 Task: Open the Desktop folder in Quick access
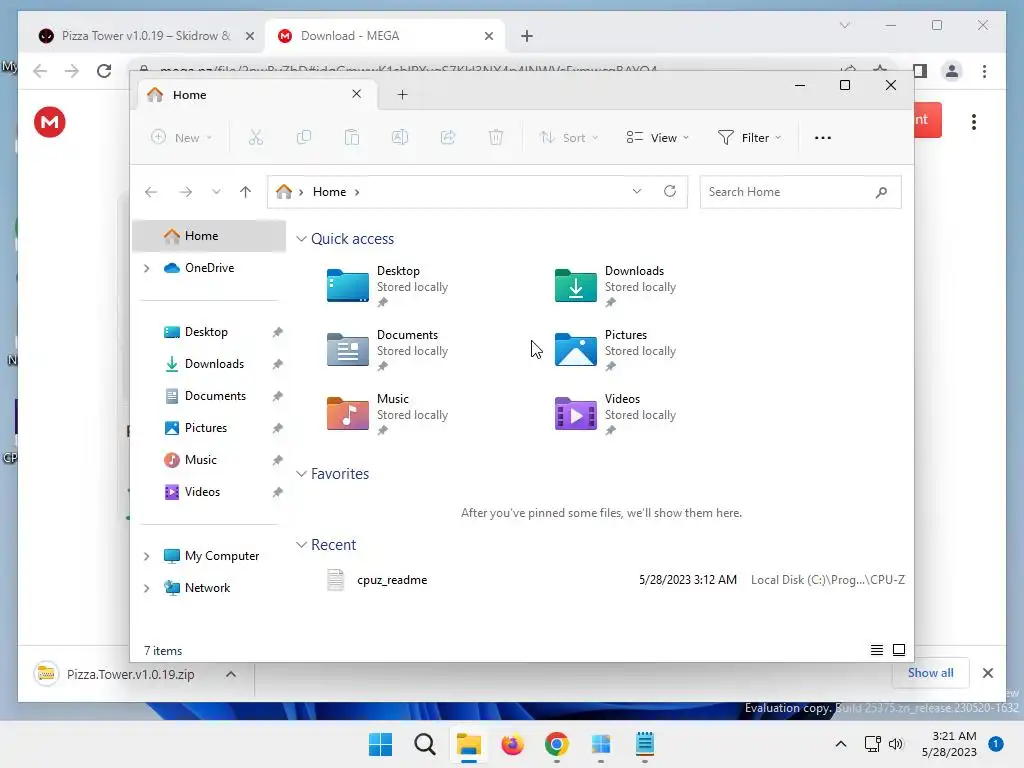388,286
